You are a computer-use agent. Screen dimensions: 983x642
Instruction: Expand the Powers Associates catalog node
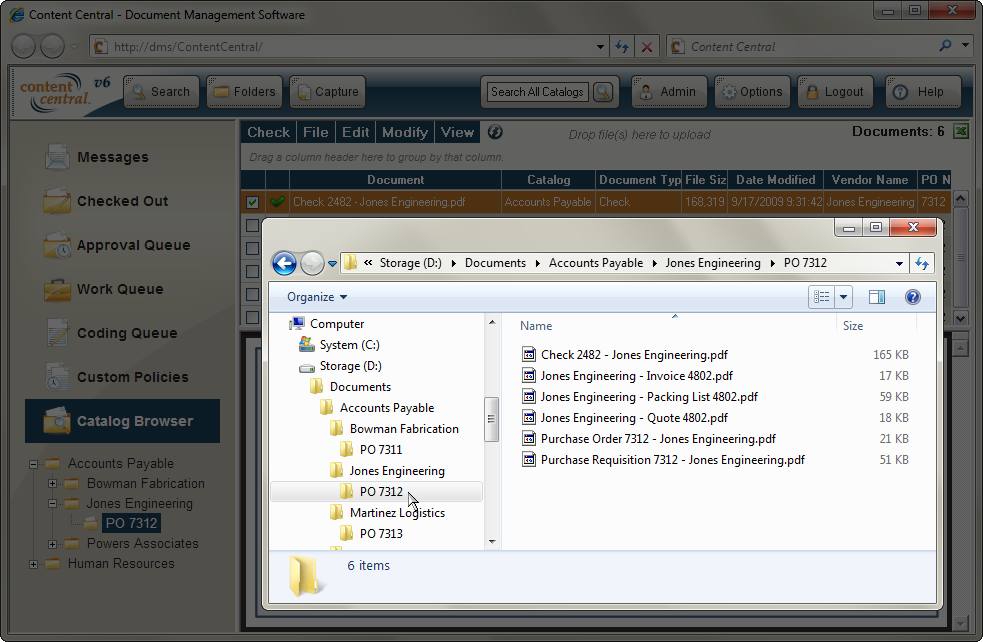tap(53, 544)
